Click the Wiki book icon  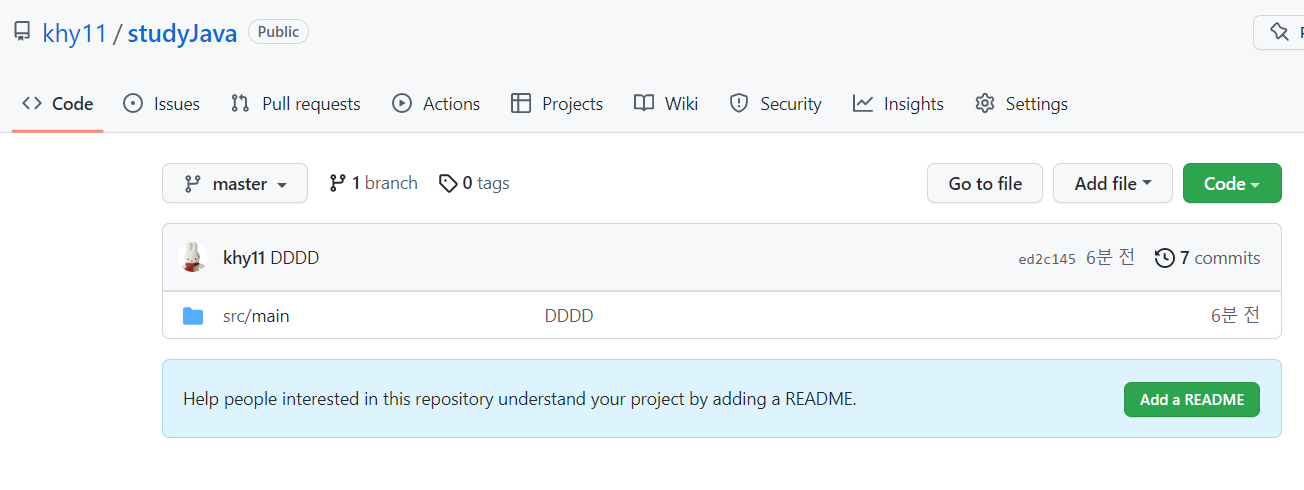[644, 103]
